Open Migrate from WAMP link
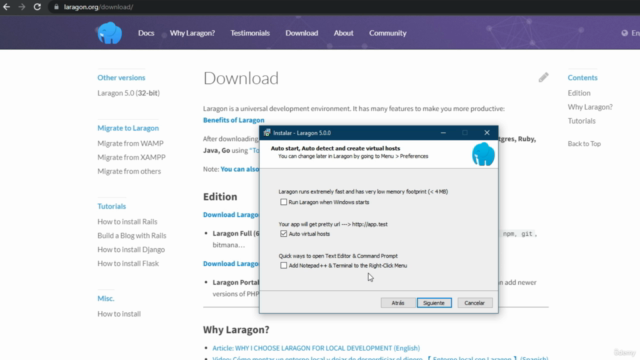The width and height of the screenshot is (640, 360). 130,143
